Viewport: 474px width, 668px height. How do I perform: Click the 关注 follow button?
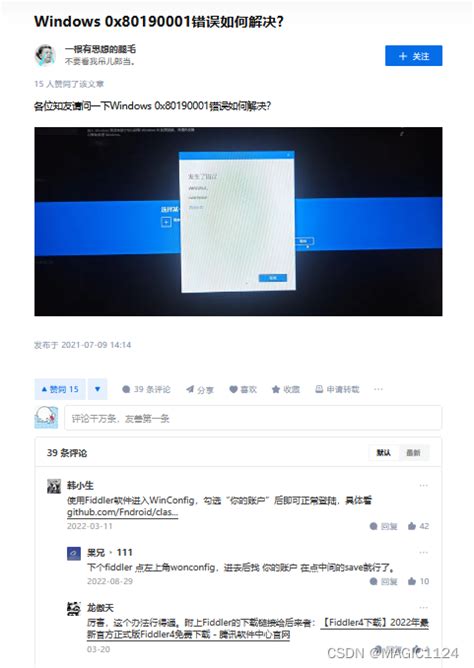click(413, 56)
